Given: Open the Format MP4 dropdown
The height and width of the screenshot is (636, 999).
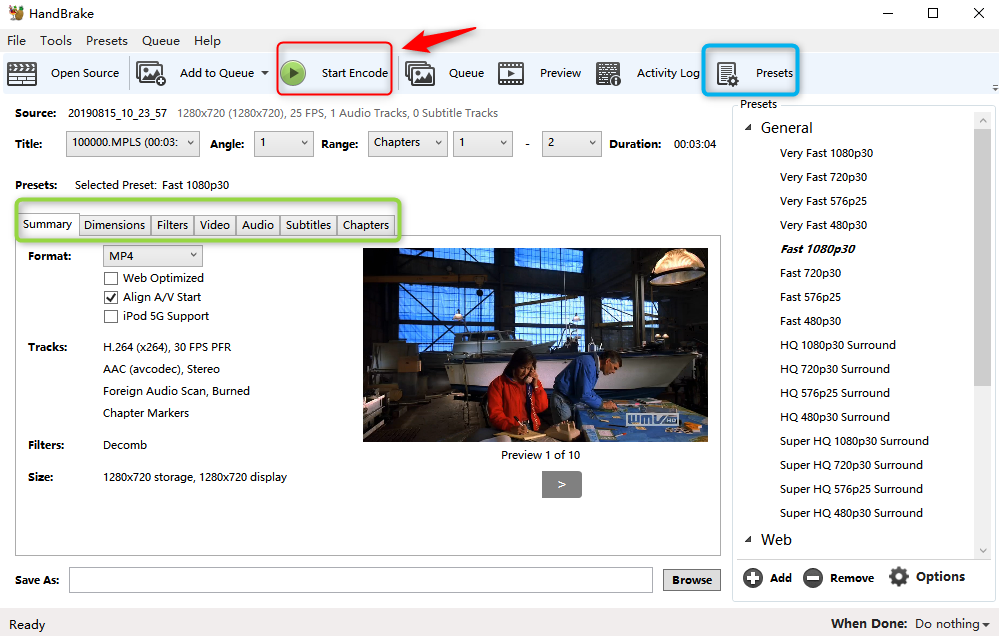Looking at the screenshot, I should [x=153, y=256].
